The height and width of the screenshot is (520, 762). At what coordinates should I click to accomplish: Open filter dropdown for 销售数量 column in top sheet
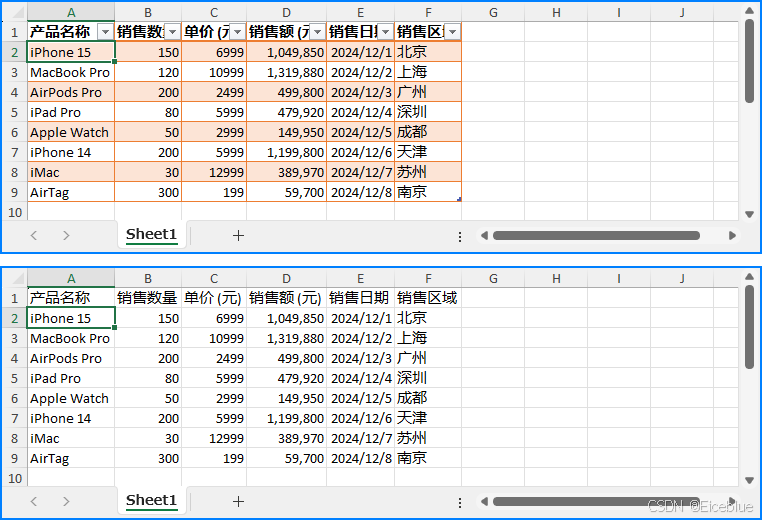(x=173, y=32)
